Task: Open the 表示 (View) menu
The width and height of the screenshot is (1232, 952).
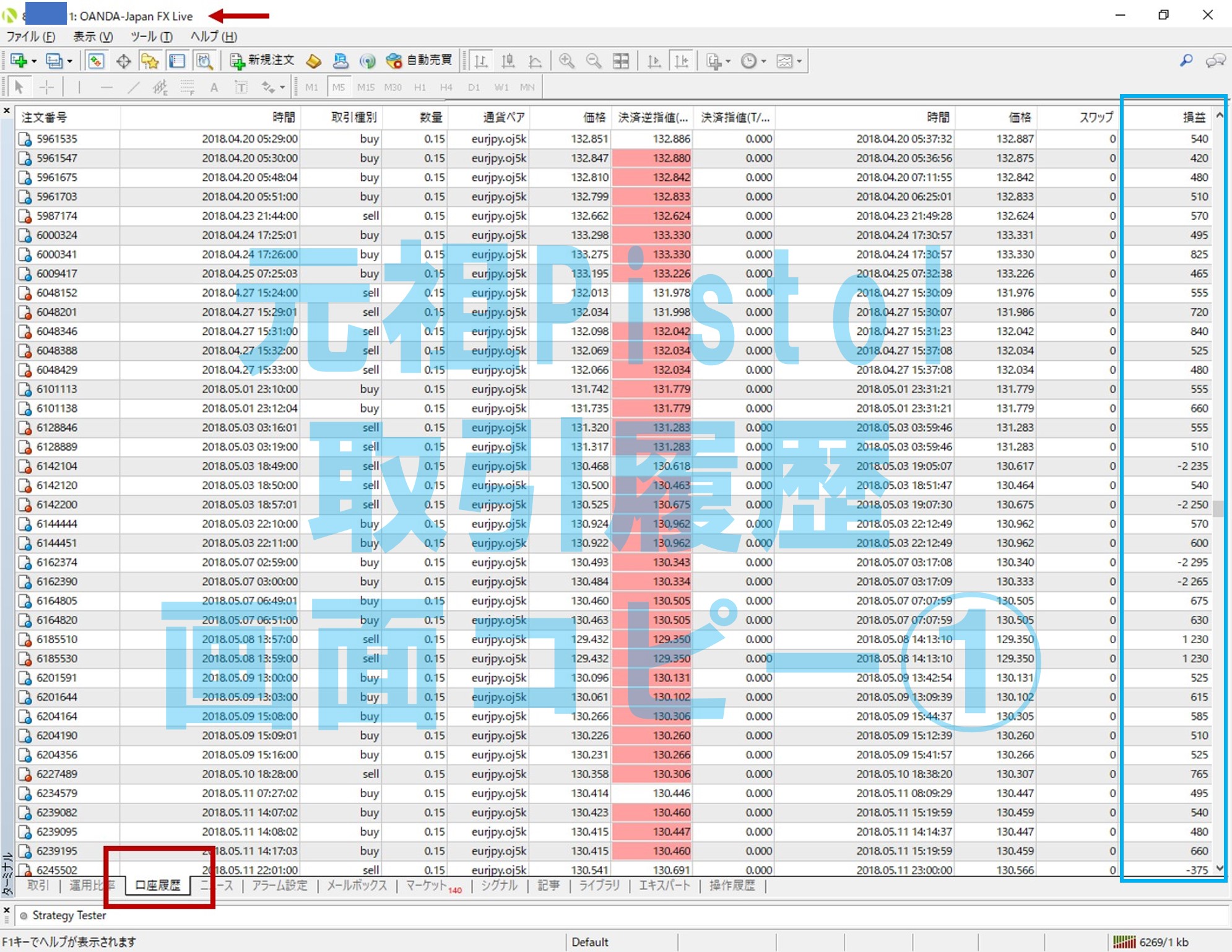Action: pyautogui.click(x=93, y=37)
